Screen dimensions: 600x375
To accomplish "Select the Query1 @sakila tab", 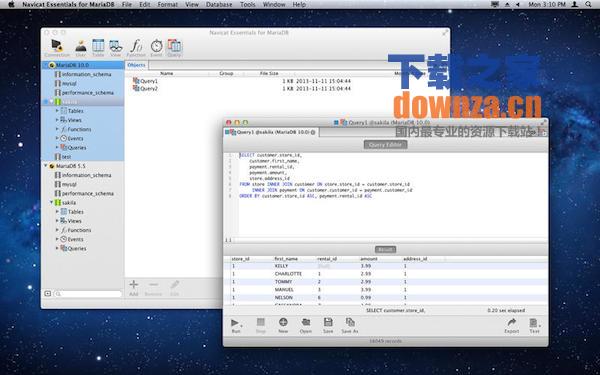I will (x=271, y=132).
